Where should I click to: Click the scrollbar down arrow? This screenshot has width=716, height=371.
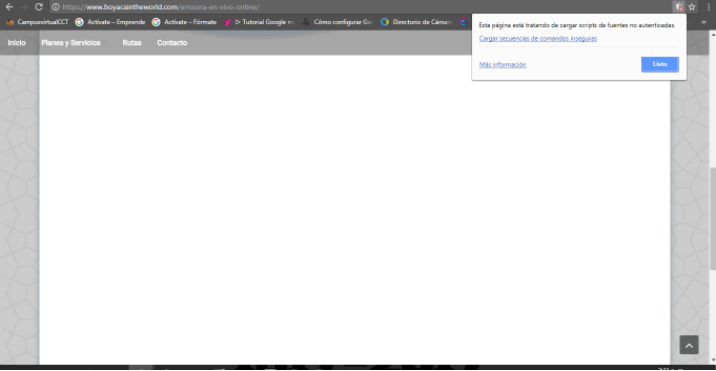tap(713, 360)
